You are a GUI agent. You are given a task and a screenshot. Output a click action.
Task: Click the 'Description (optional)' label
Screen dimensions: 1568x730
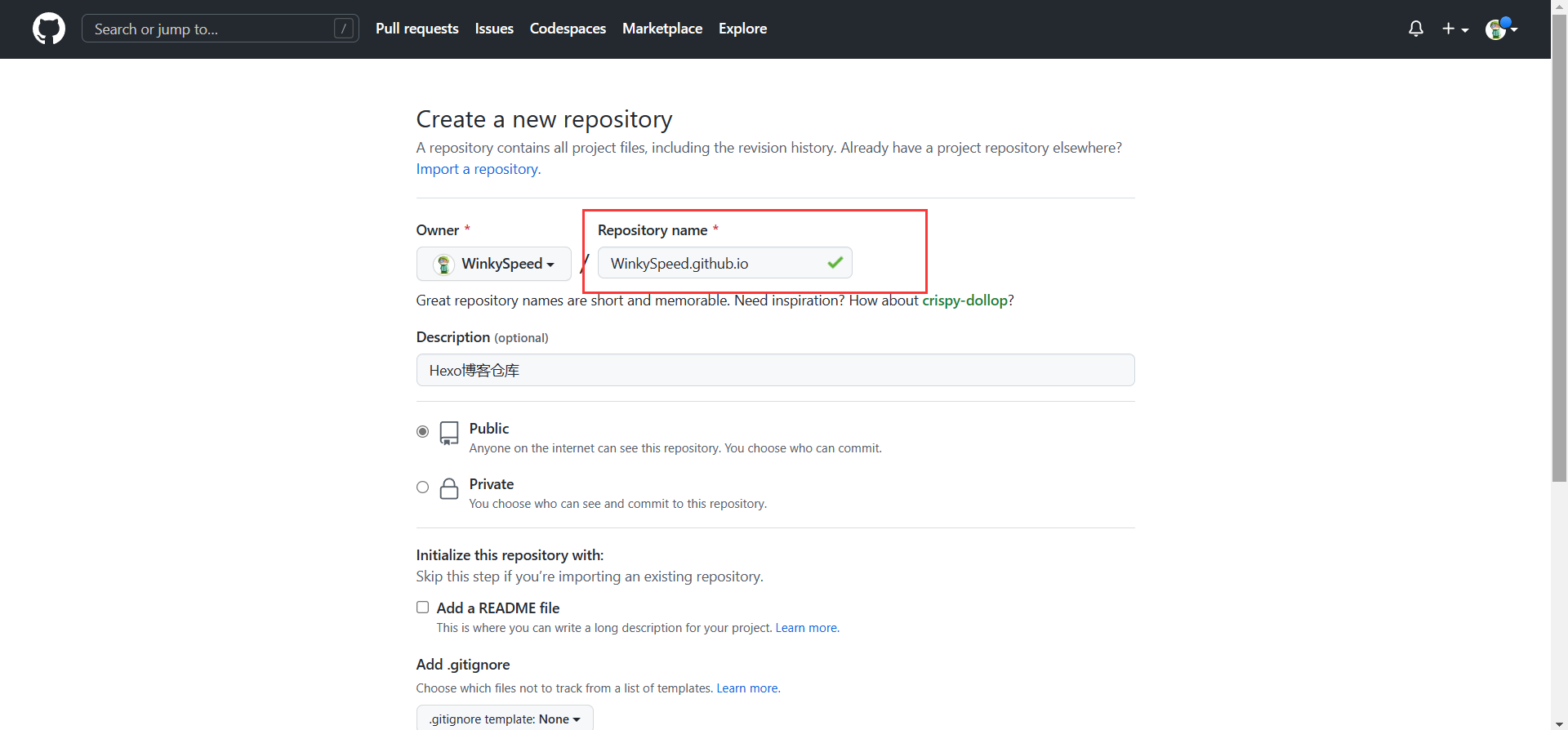click(x=482, y=337)
